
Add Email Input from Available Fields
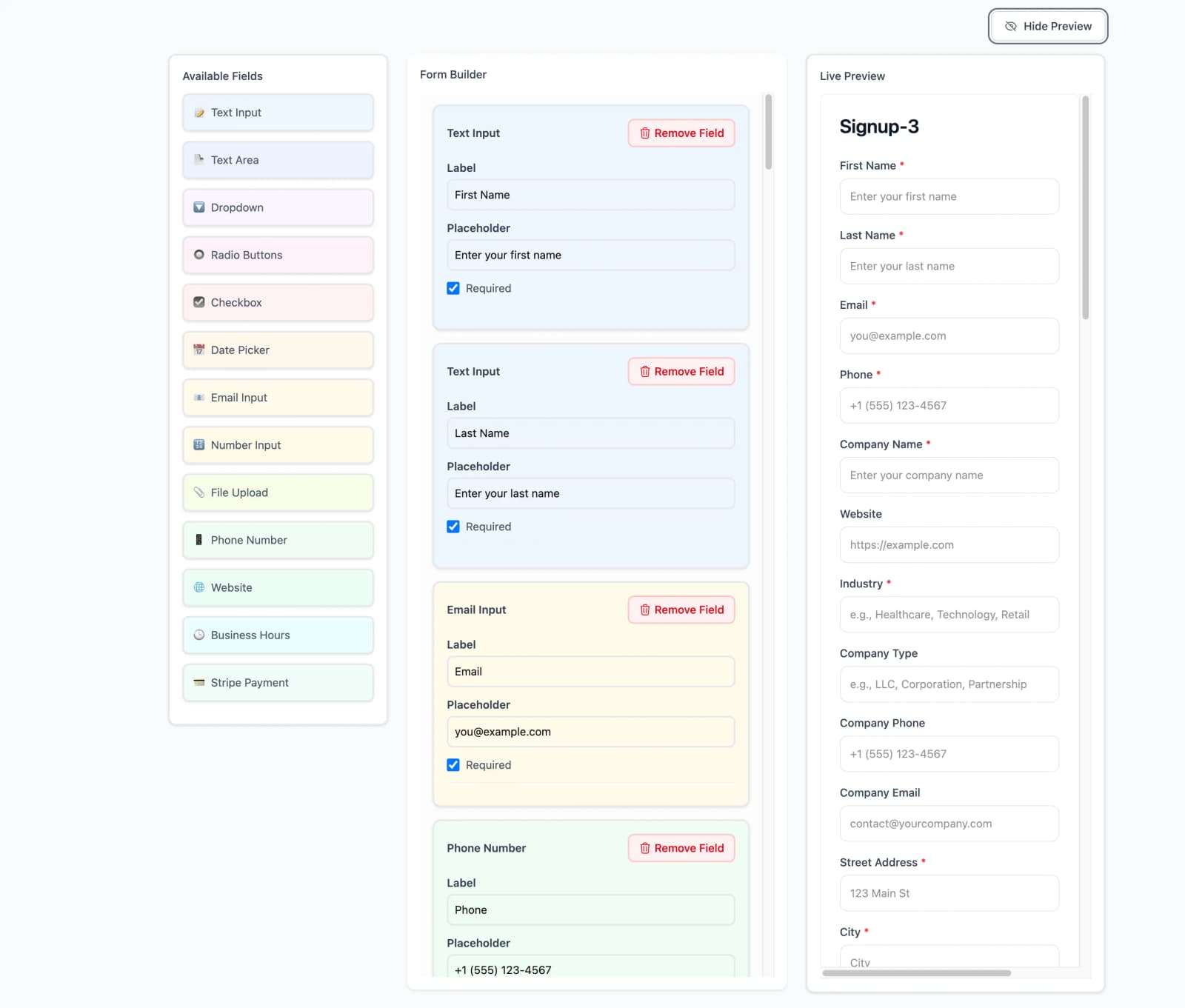[x=278, y=398]
